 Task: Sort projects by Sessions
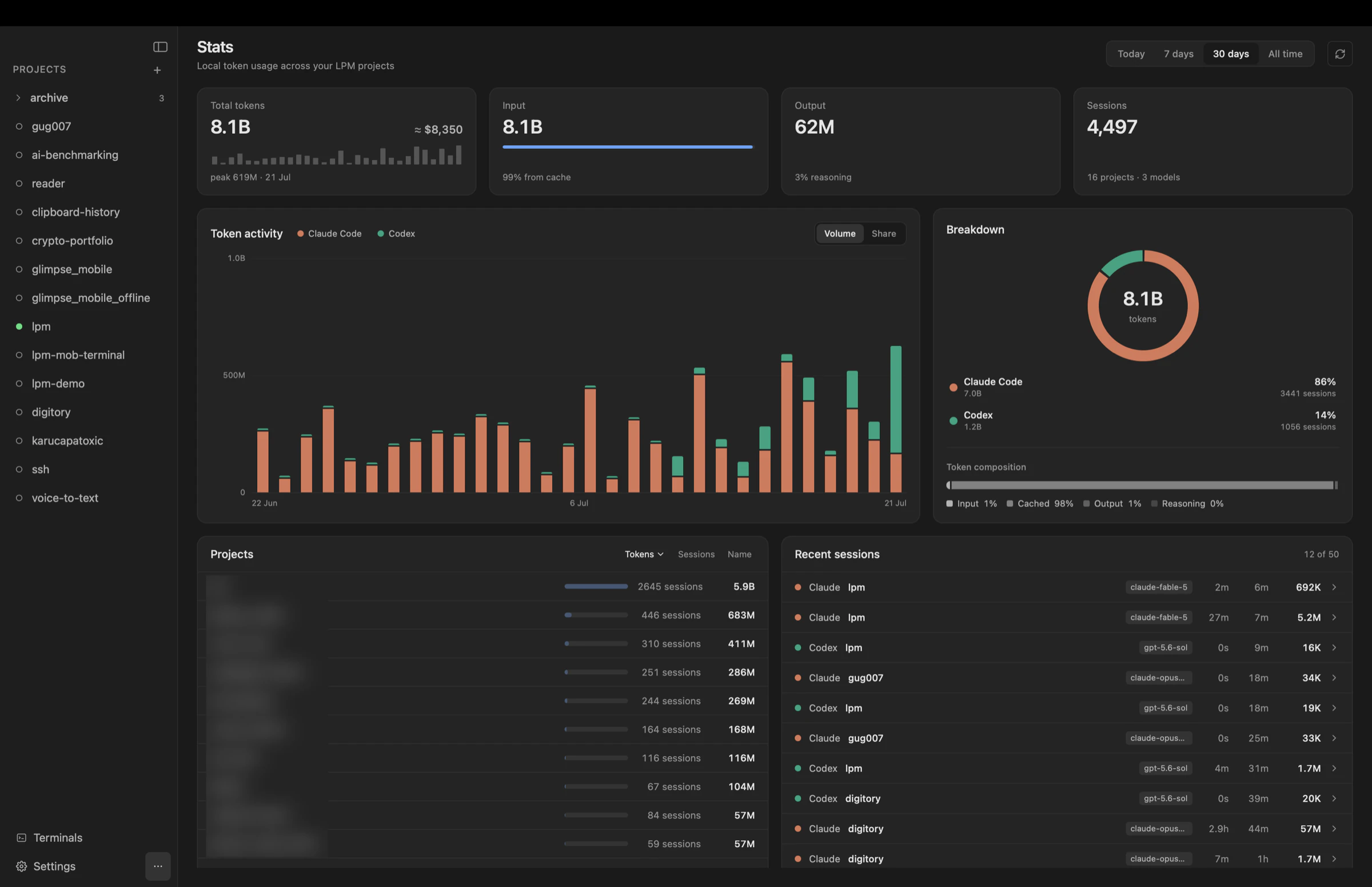pos(696,554)
